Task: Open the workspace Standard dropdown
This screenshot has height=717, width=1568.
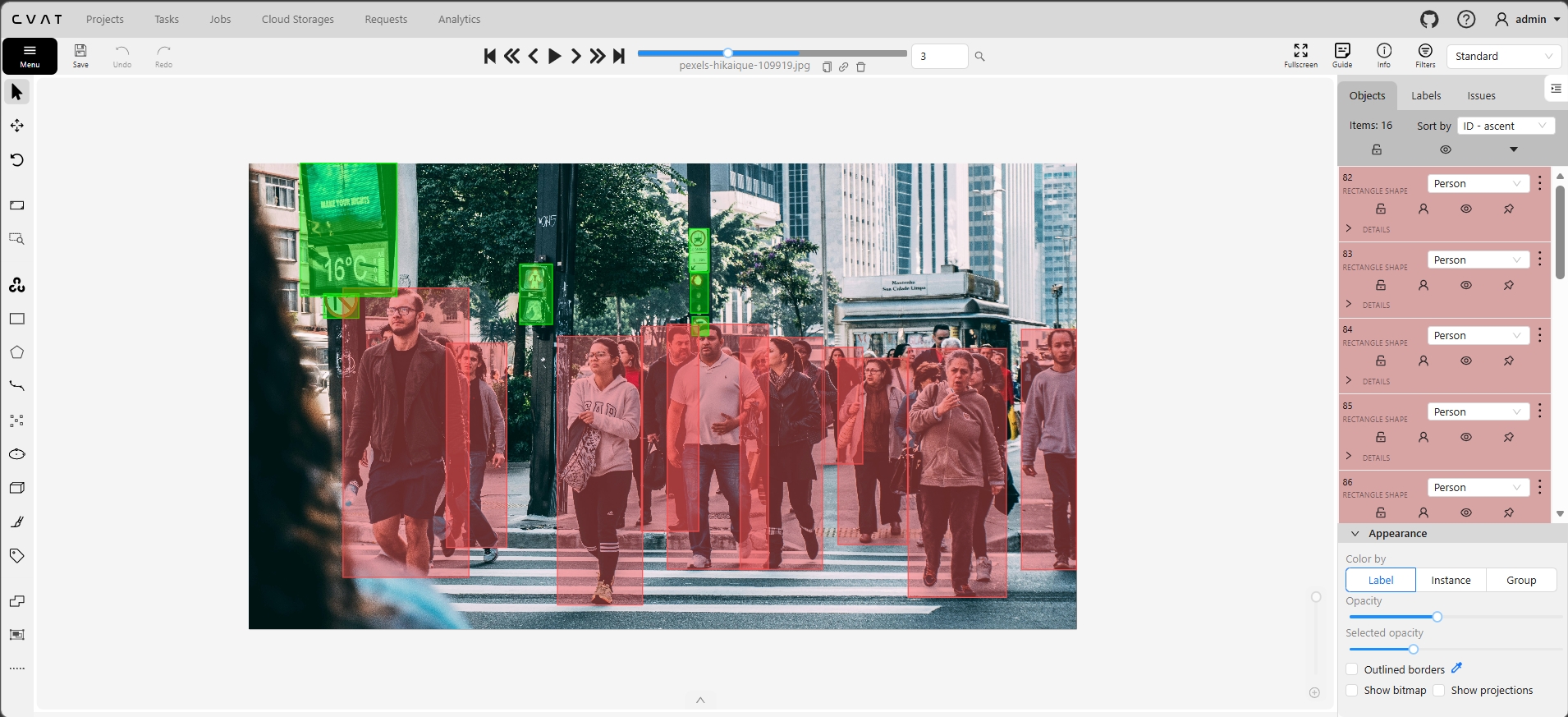Action: coord(1504,56)
